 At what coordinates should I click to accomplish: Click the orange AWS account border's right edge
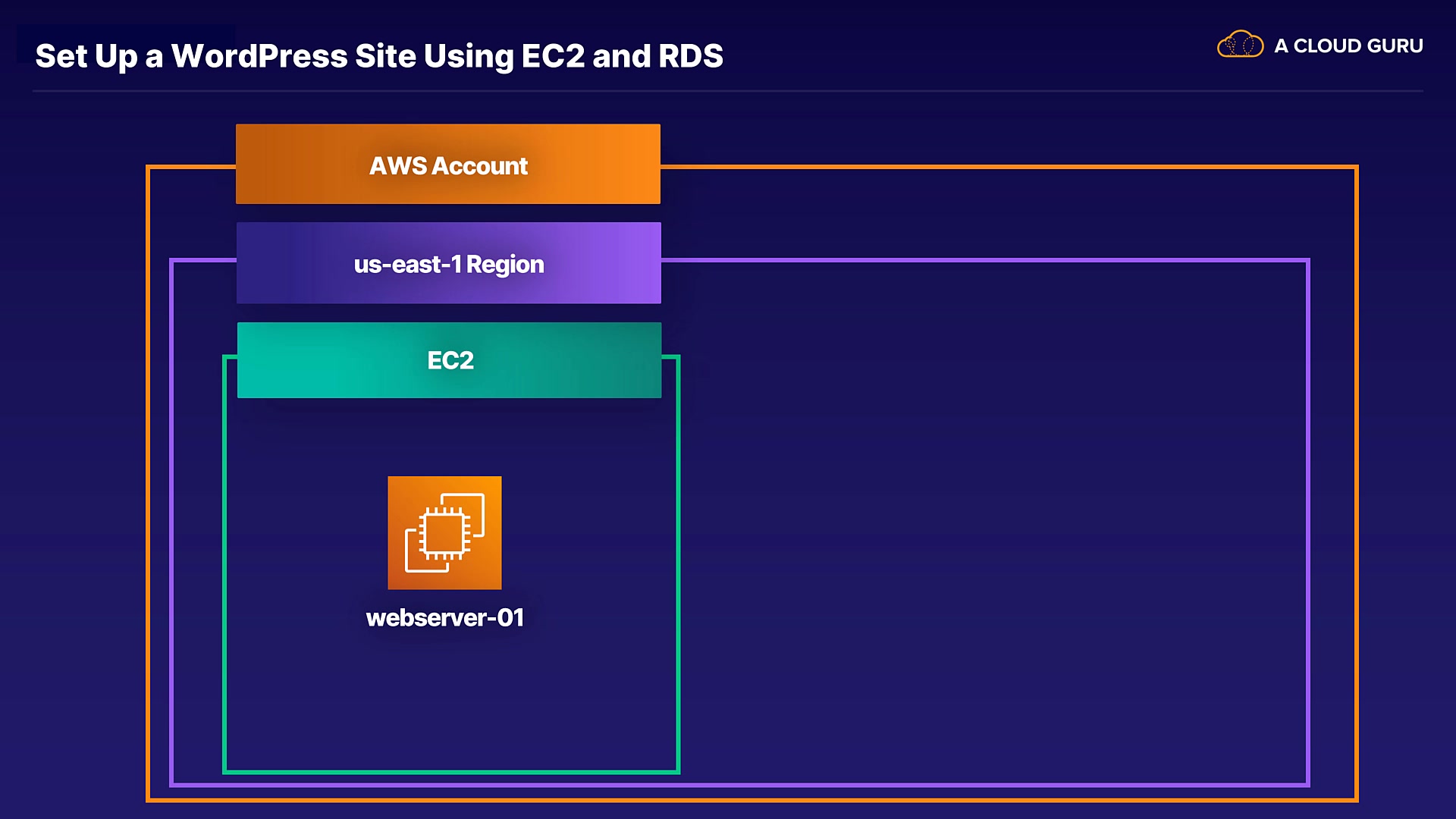coord(1356,485)
